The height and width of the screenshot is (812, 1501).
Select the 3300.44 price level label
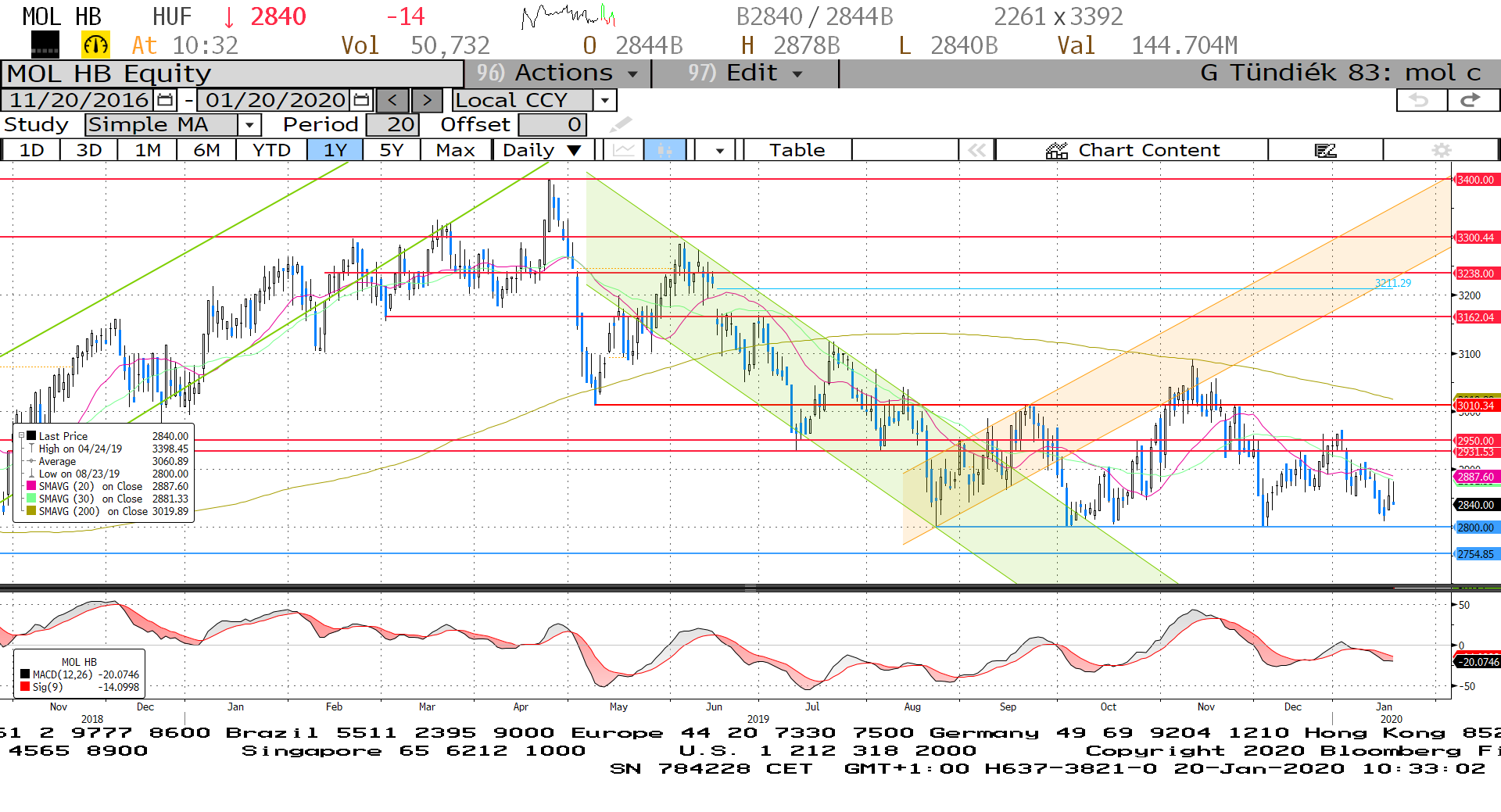1476,238
